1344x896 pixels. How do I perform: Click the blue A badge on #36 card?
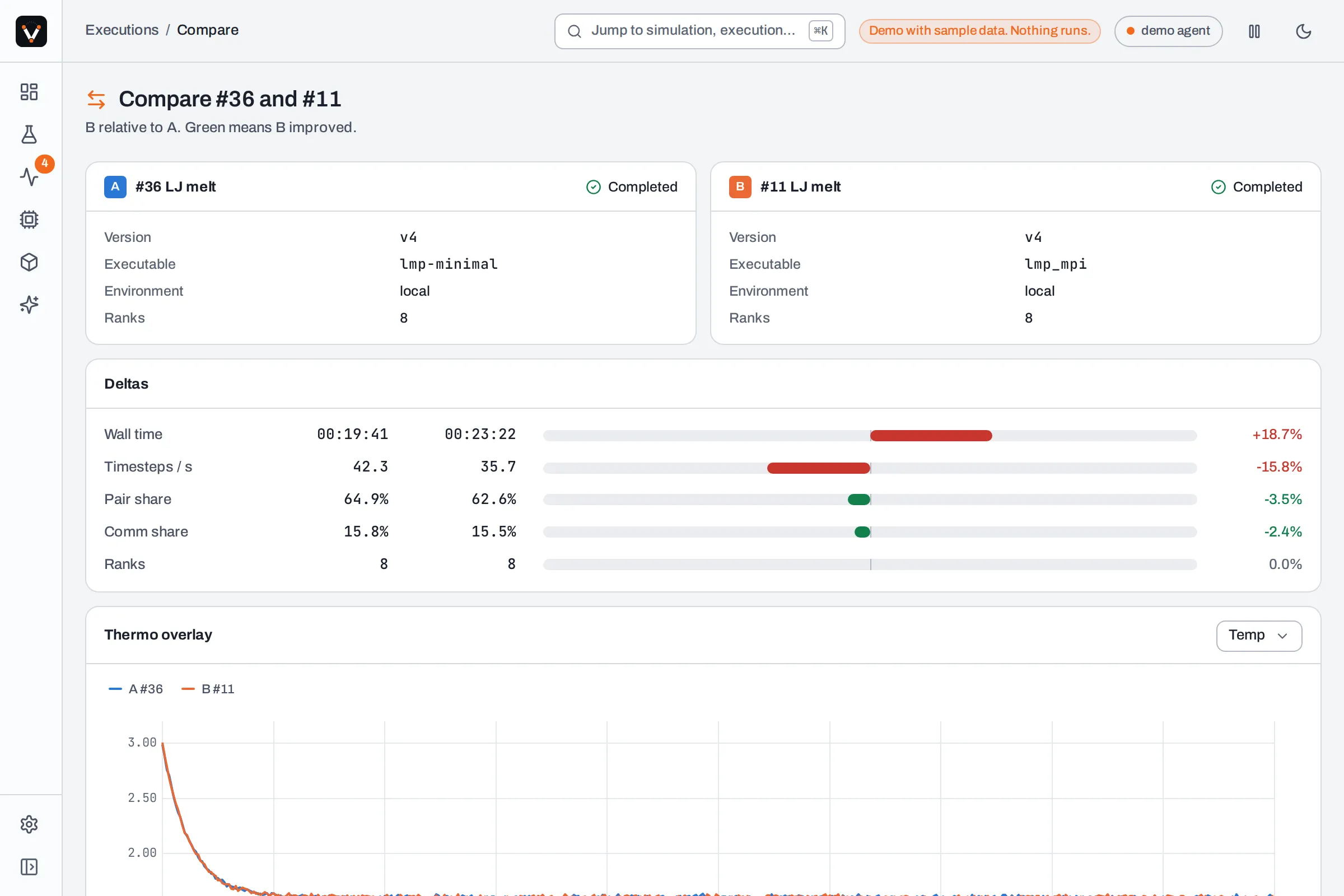point(115,187)
